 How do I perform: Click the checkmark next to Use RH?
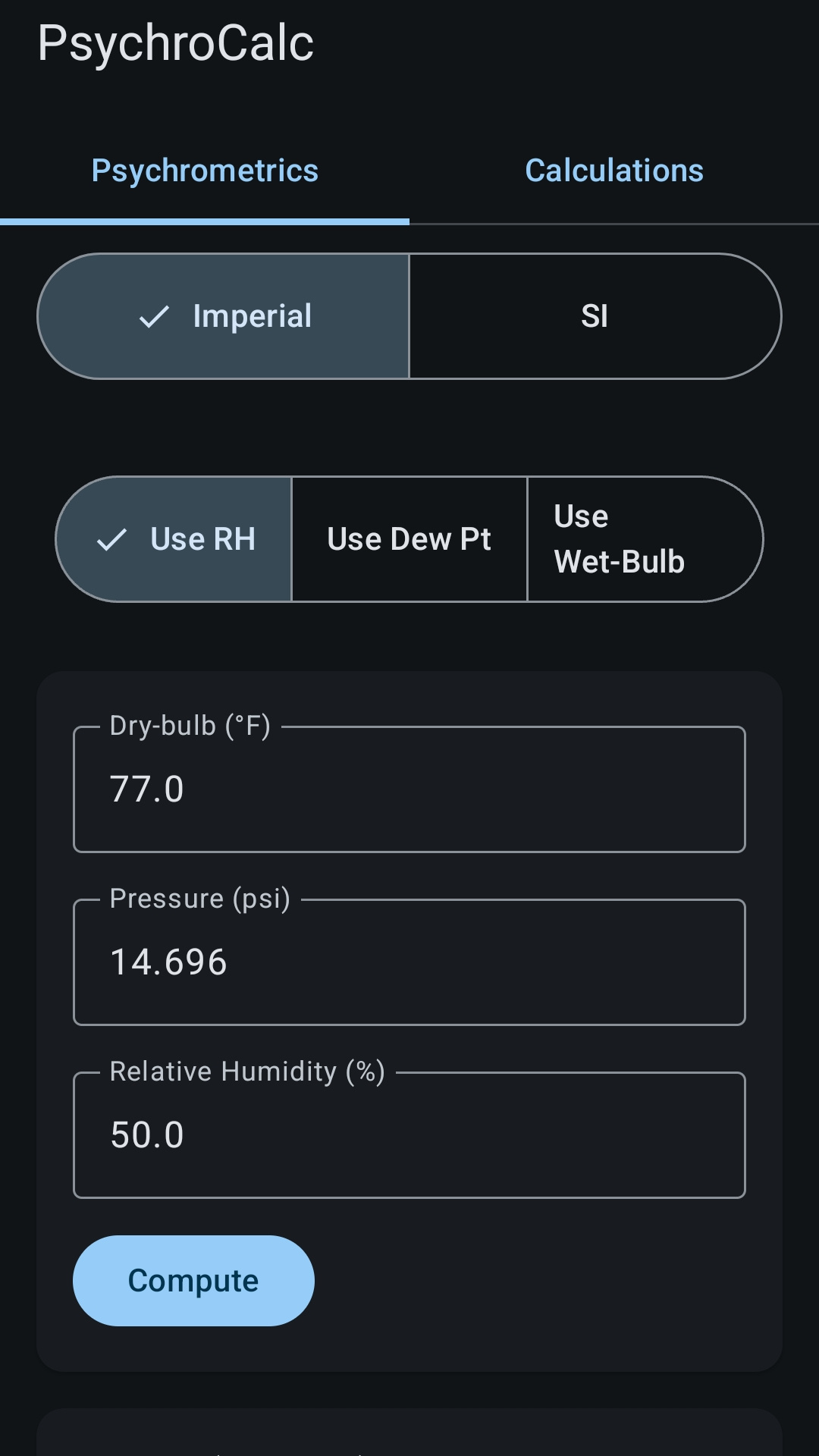coord(111,538)
